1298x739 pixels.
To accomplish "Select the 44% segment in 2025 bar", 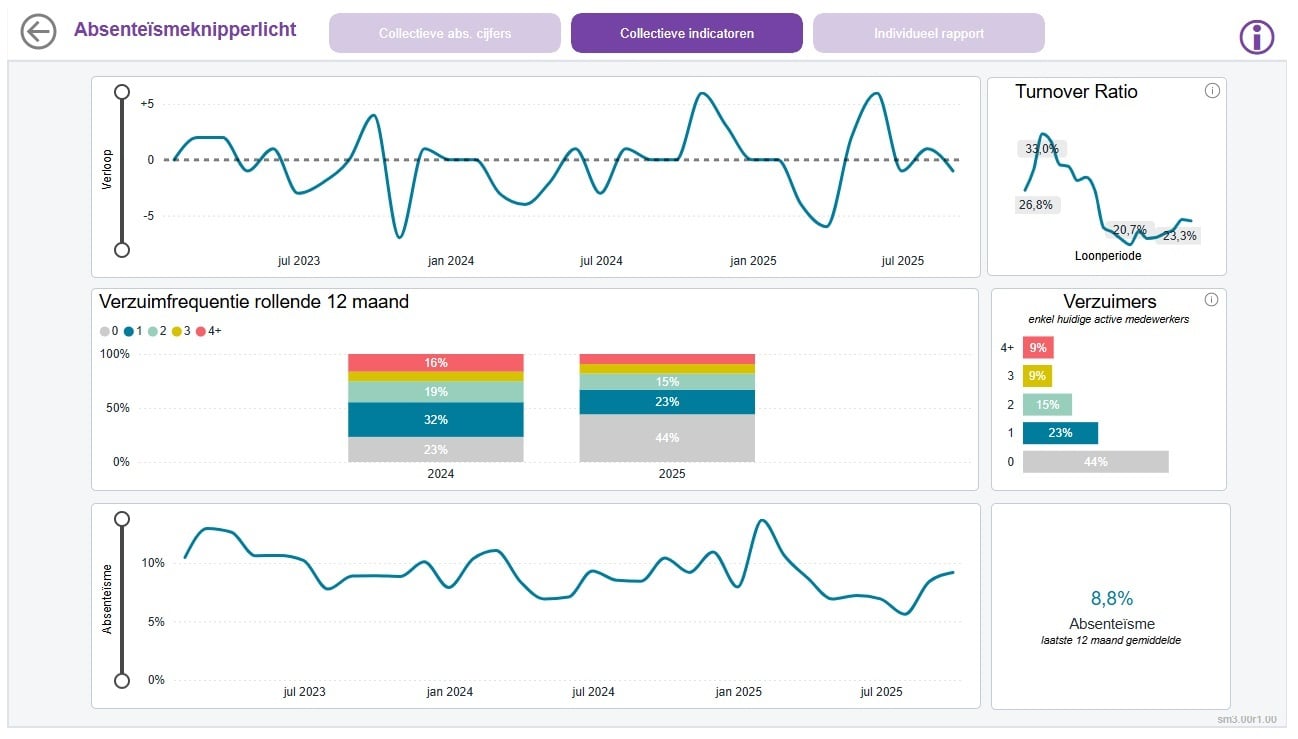I will tap(667, 438).
